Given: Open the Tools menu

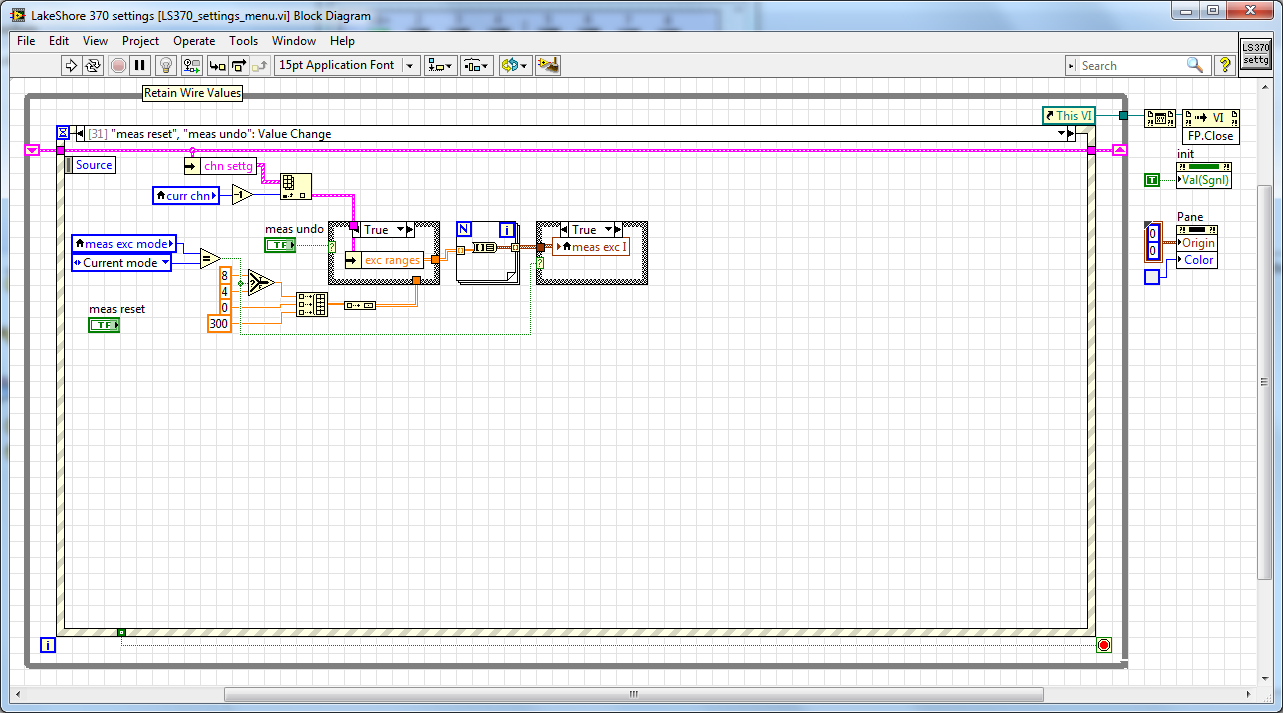Looking at the screenshot, I should pyautogui.click(x=243, y=41).
